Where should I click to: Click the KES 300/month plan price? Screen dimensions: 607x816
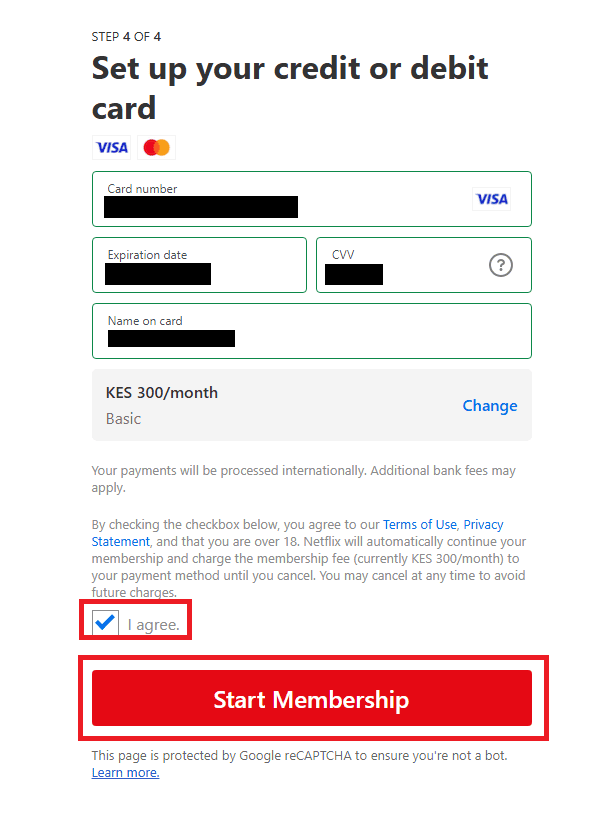click(162, 392)
